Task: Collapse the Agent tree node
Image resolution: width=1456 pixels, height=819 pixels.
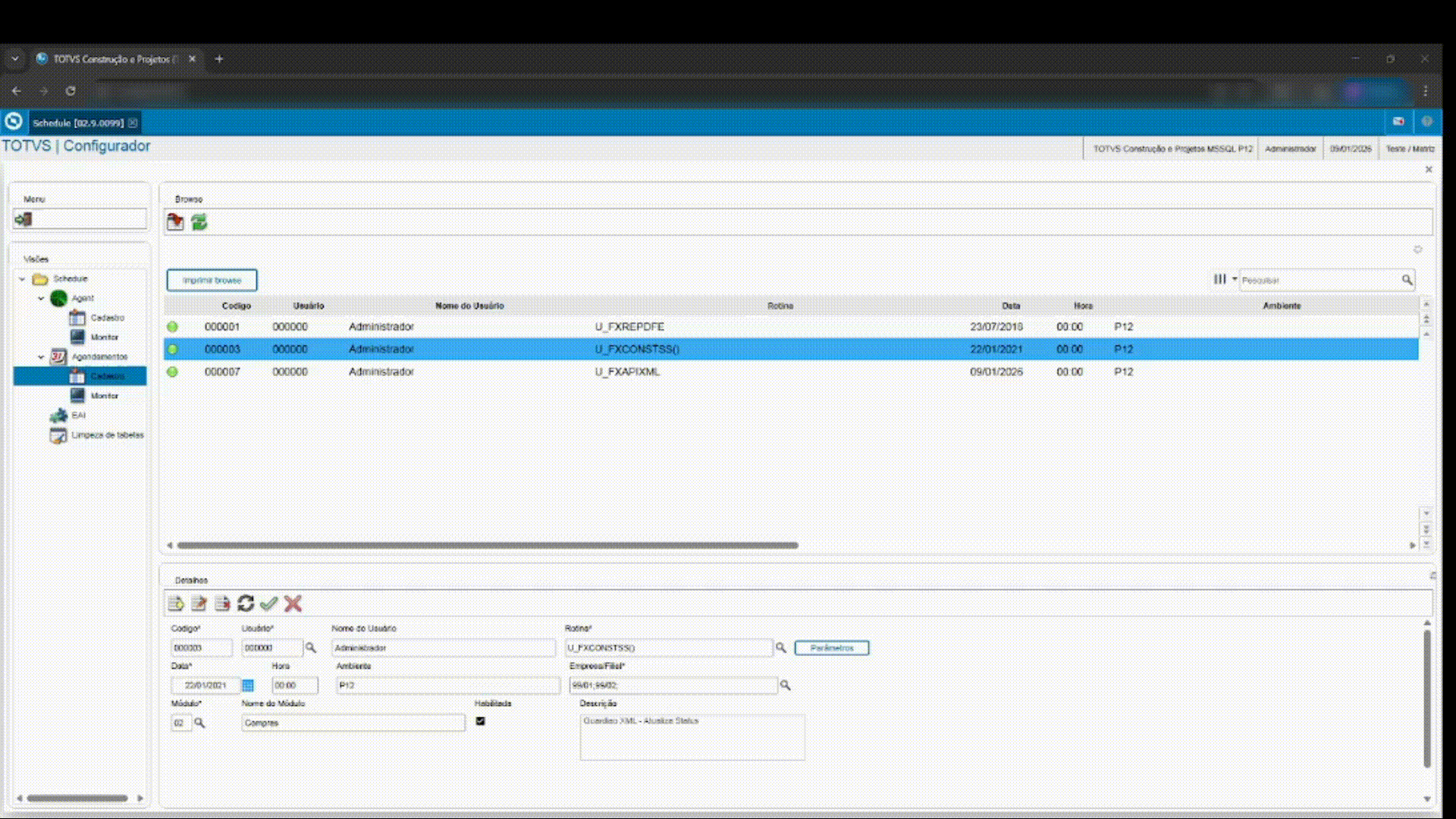Action: click(x=41, y=299)
